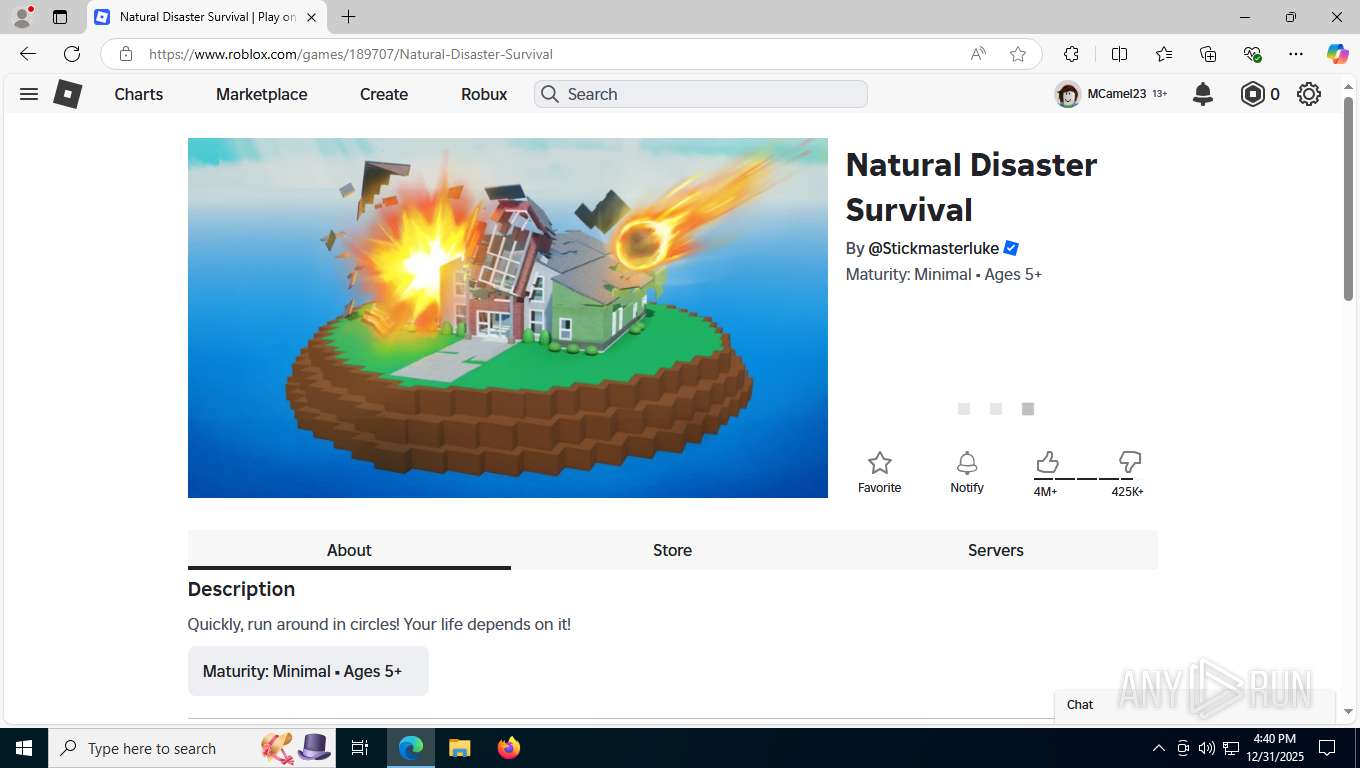Open the Roblox hamburger navigation menu
1360x768 pixels.
tap(29, 94)
